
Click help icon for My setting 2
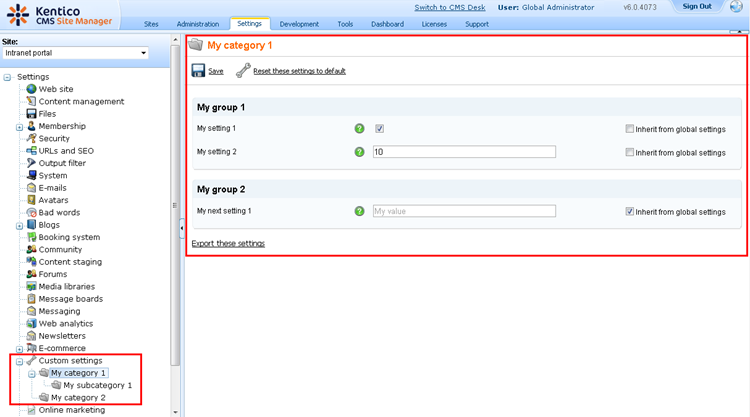(359, 152)
